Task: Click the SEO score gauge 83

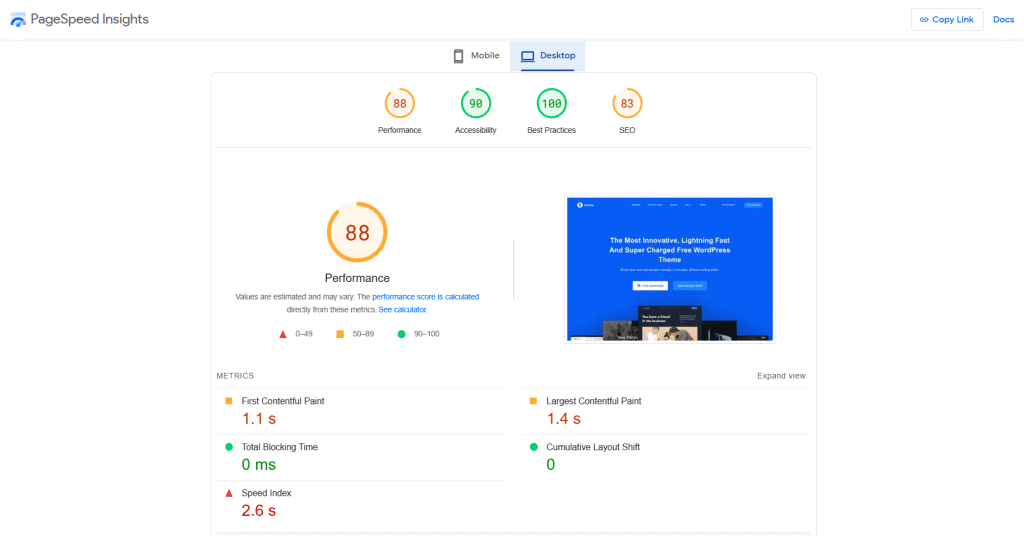Action: [x=627, y=103]
